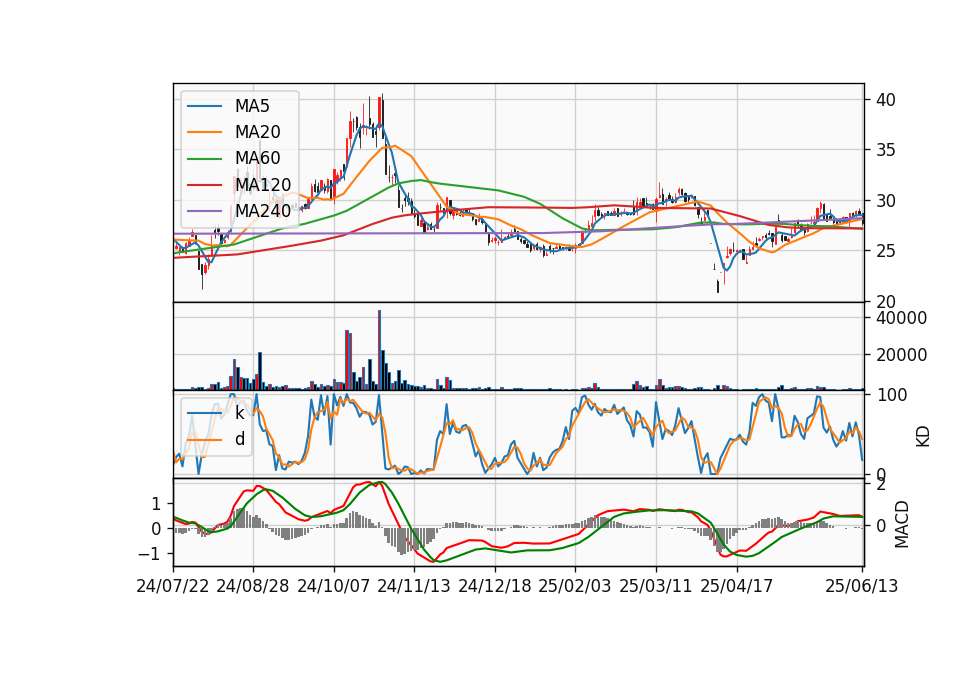Click the MA5 legend label

pos(252,106)
